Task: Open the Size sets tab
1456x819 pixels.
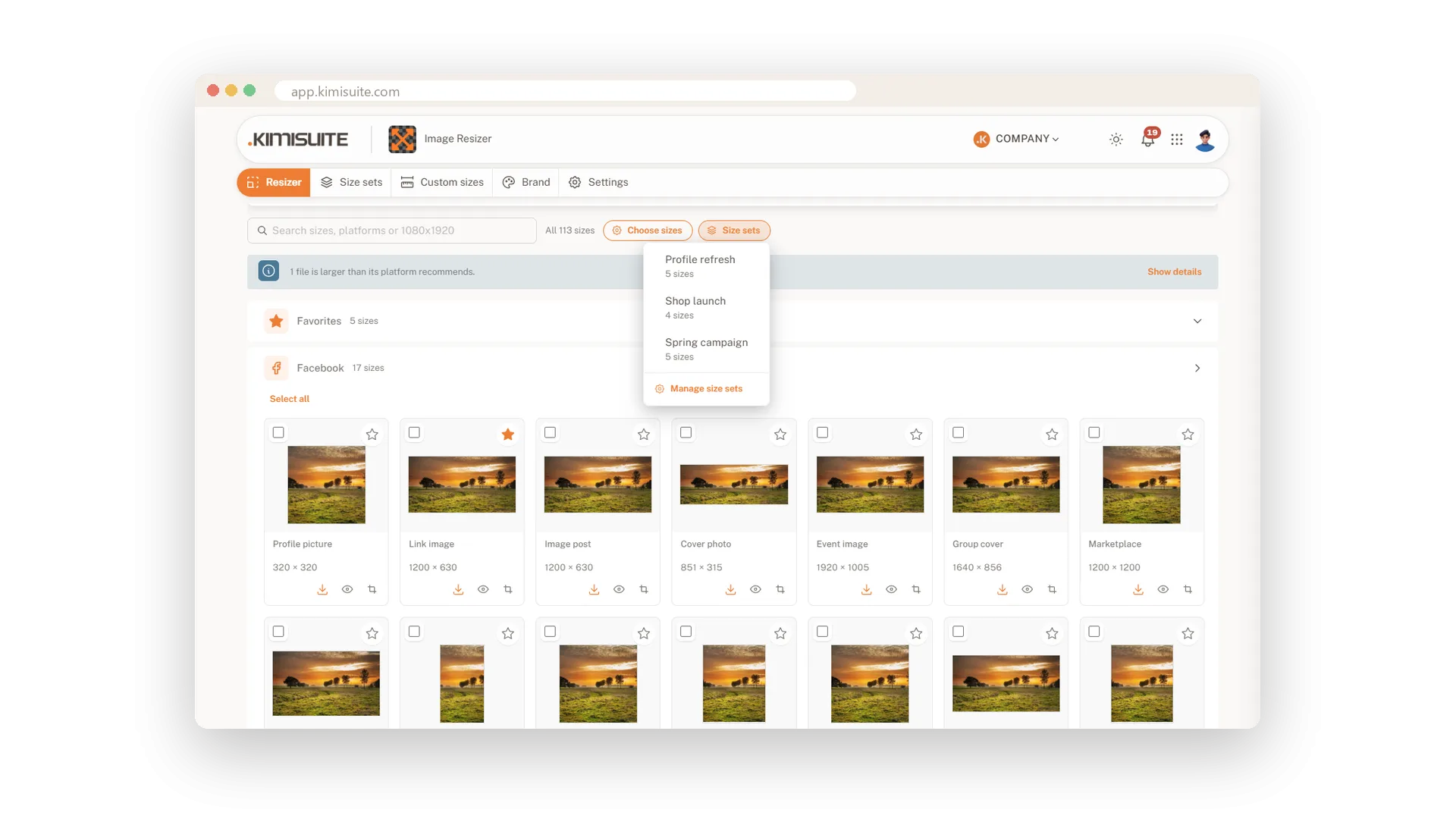Action: coord(351,182)
